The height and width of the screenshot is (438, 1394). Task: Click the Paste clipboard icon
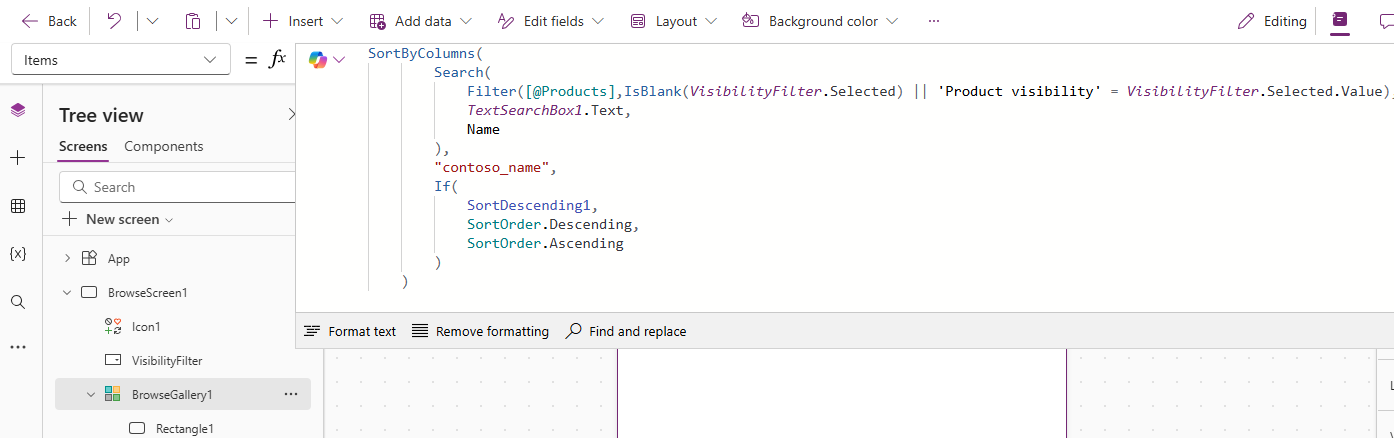[x=193, y=21]
